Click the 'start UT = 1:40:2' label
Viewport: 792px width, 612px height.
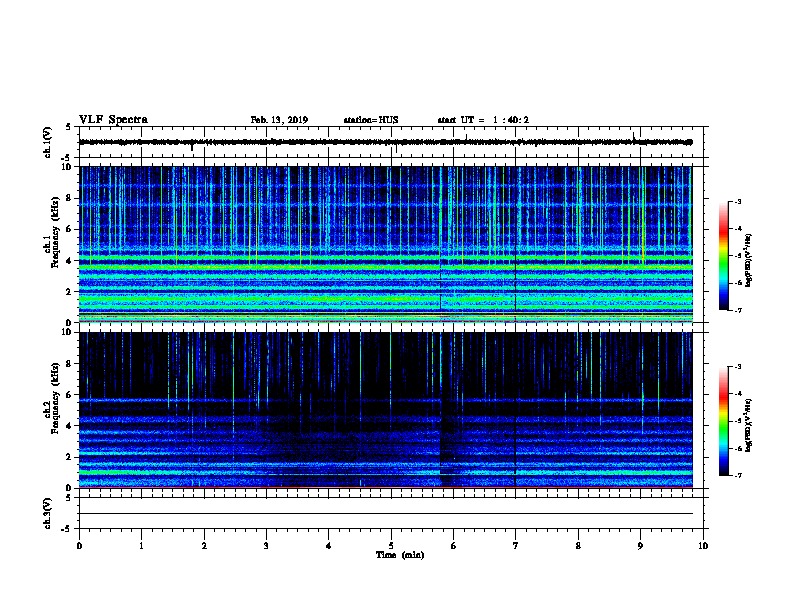point(483,120)
